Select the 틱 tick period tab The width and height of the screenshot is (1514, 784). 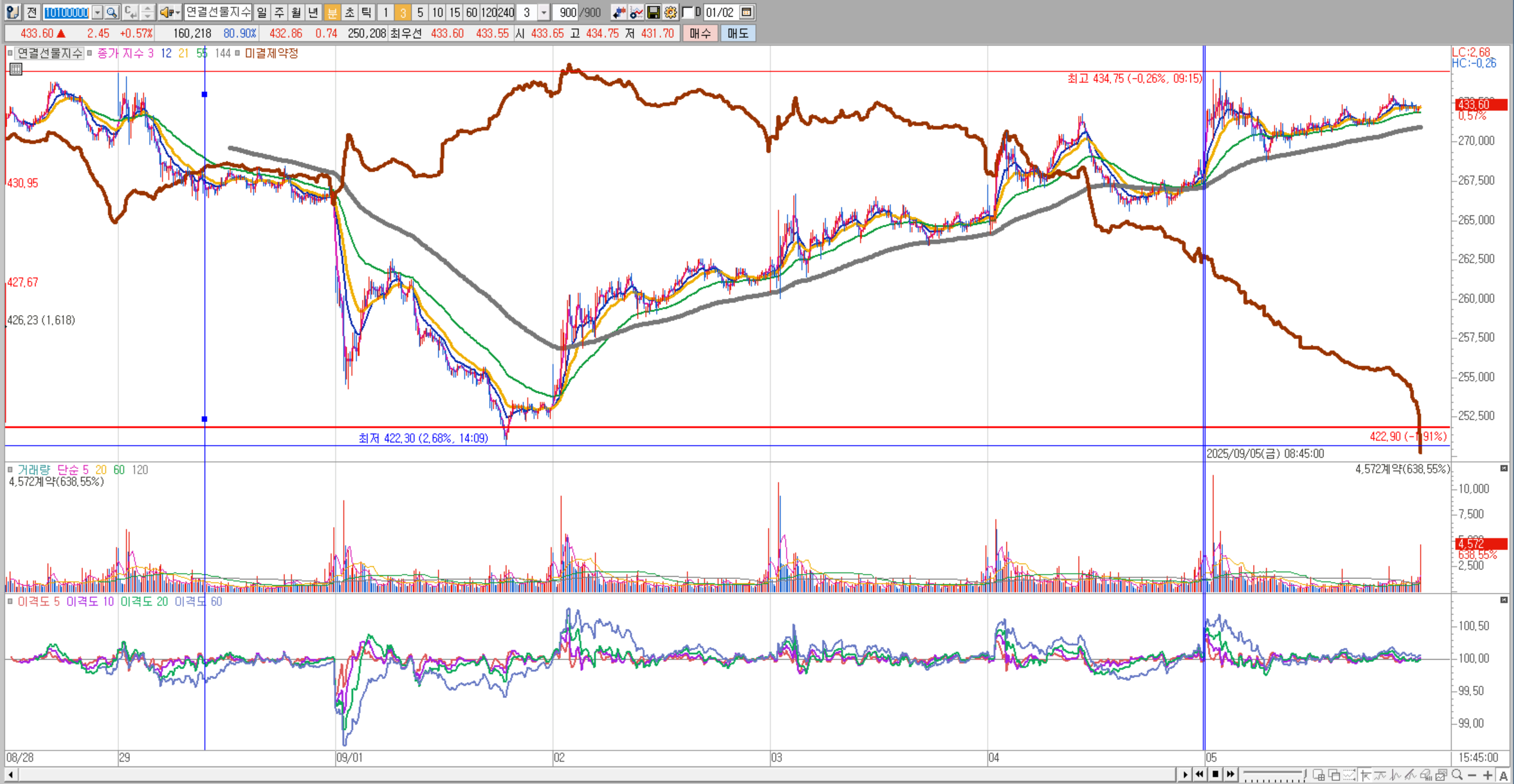click(x=366, y=12)
